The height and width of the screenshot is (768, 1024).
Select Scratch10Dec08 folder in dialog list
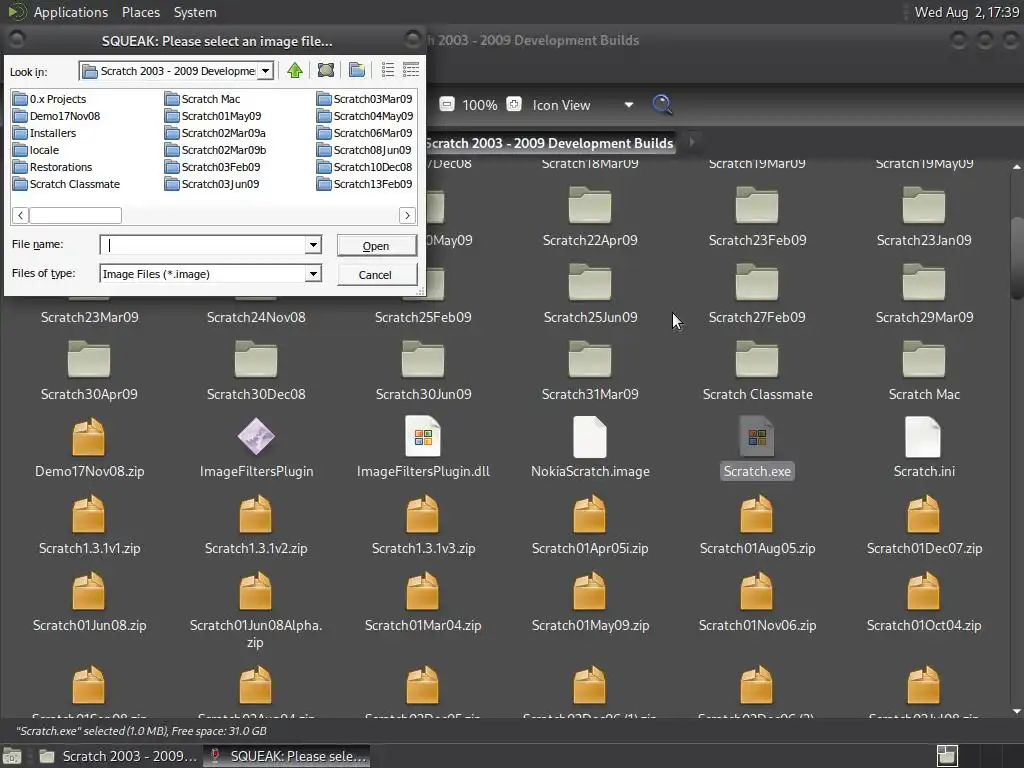coord(365,167)
